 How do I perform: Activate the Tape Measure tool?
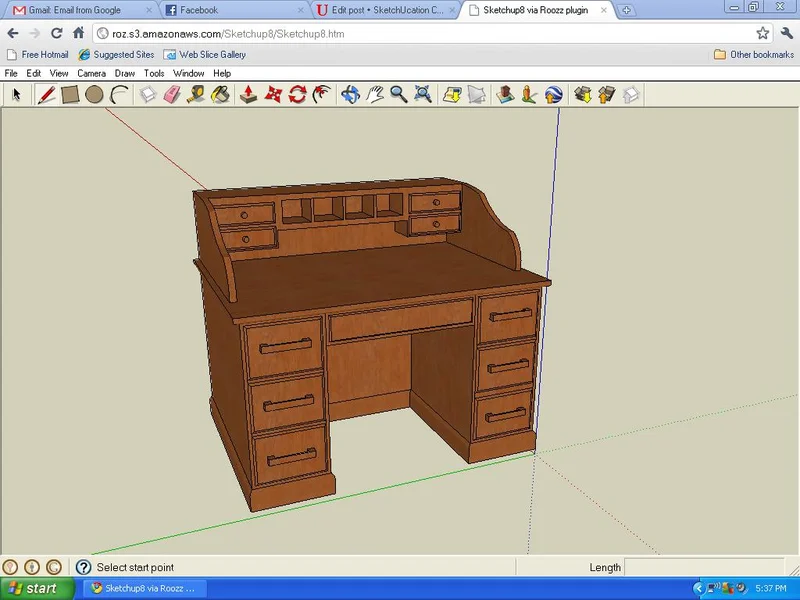[x=194, y=95]
